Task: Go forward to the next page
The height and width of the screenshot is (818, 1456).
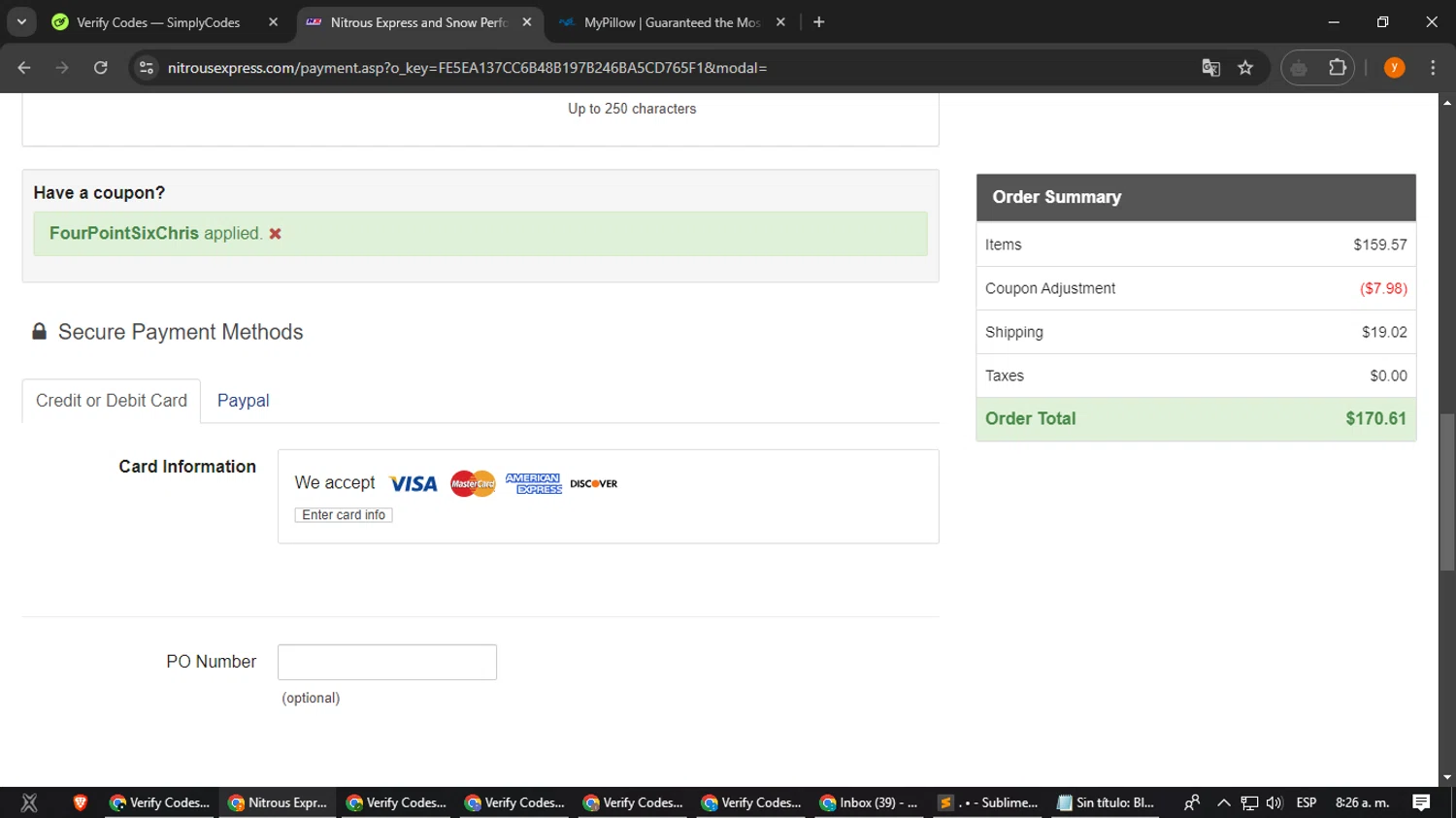Action: [62, 68]
